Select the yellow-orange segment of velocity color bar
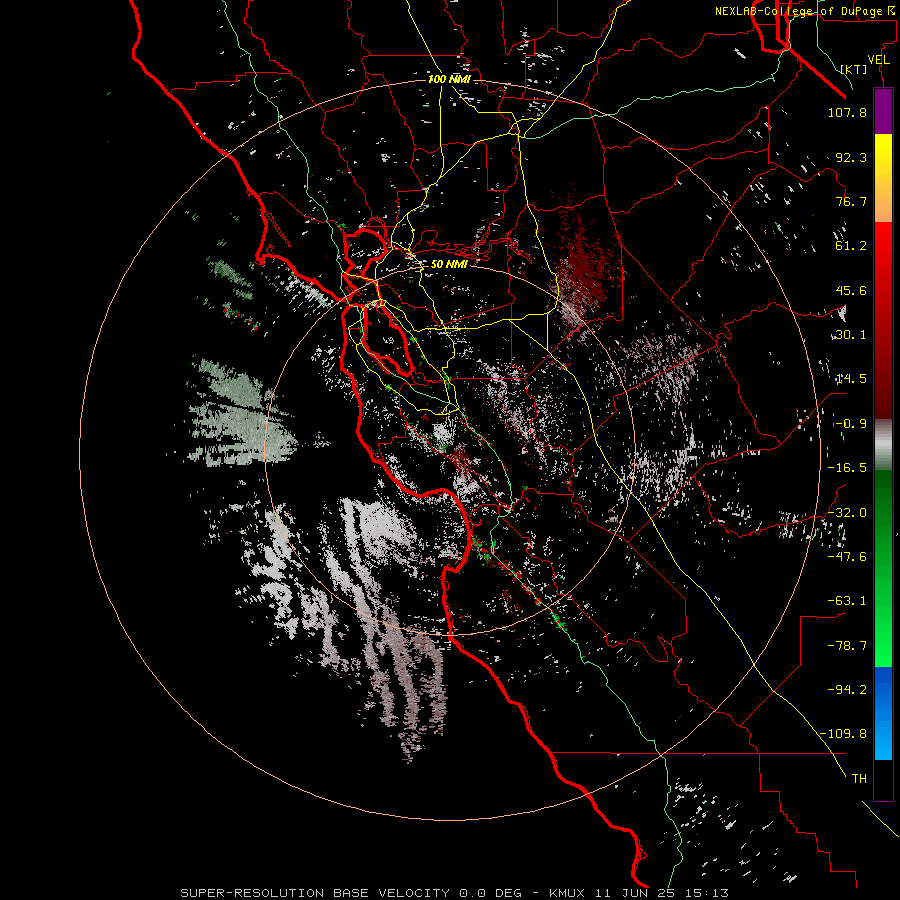The image size is (900, 900). coord(883,178)
